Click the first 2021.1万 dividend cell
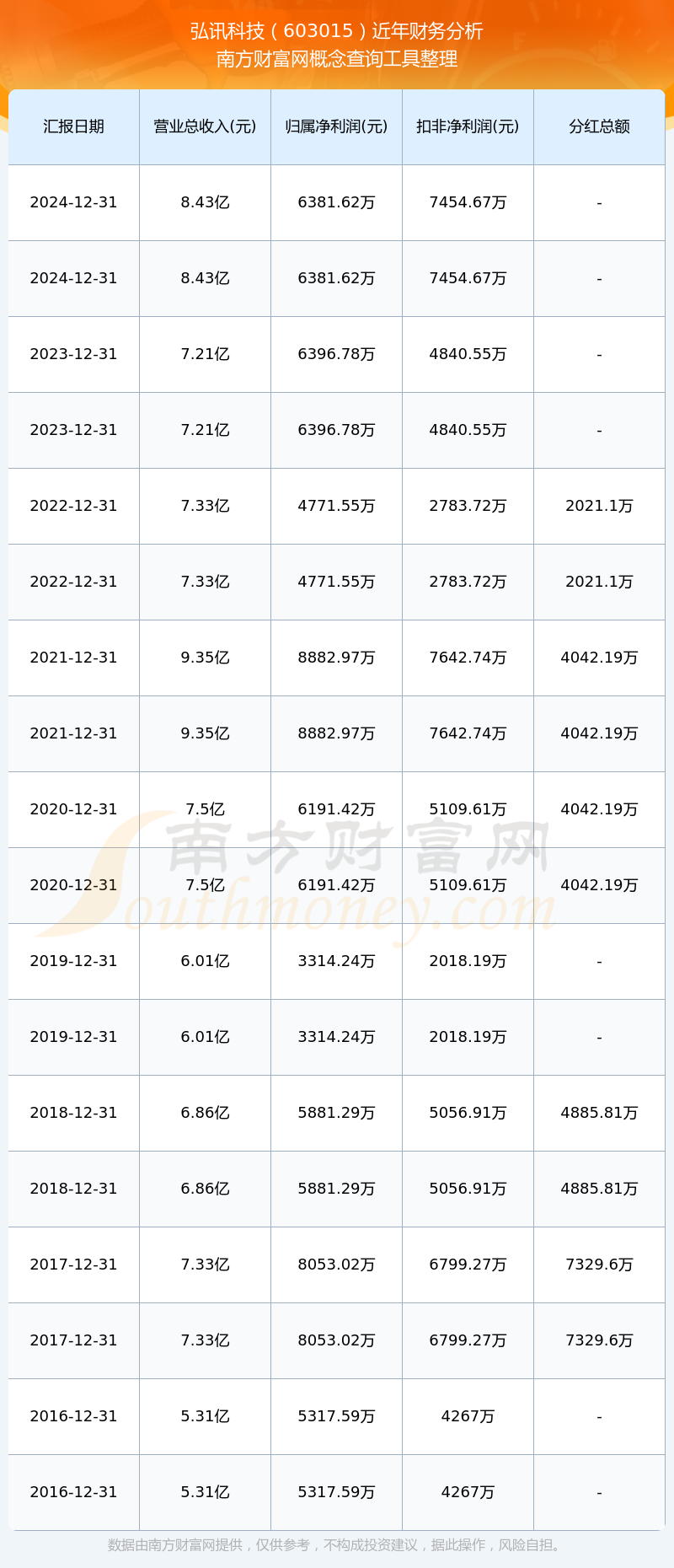Viewport: 674px width, 1568px height. pos(599,506)
